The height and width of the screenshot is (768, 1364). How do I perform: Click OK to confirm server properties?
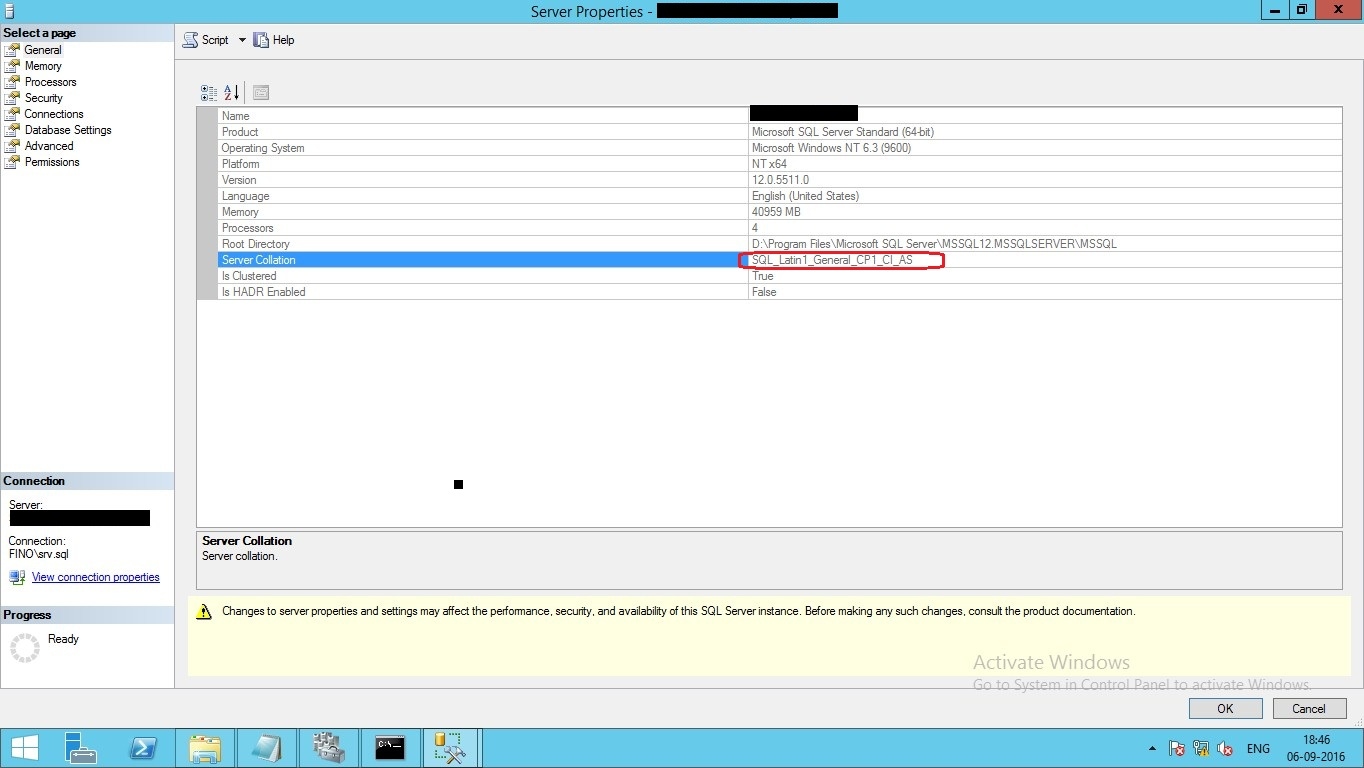[1225, 708]
